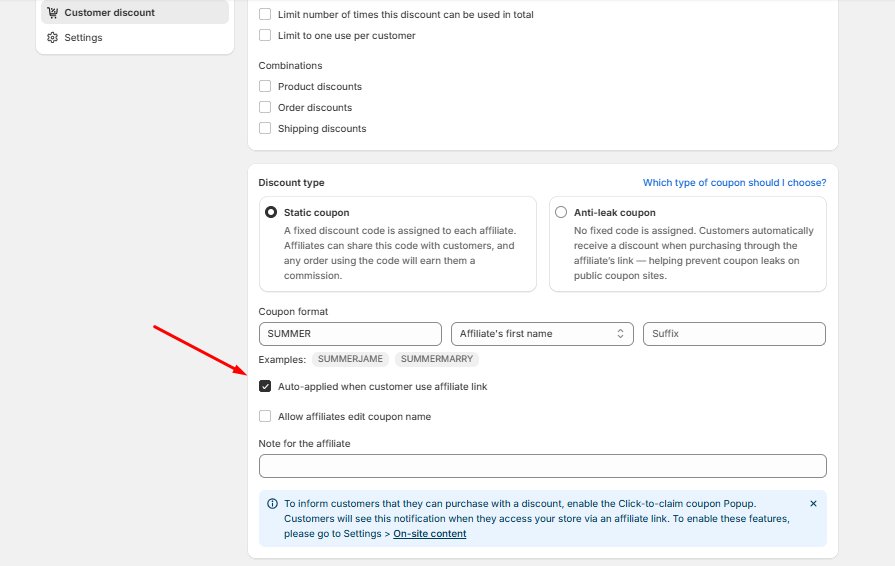Click into the coupon Suffix field

734,334
